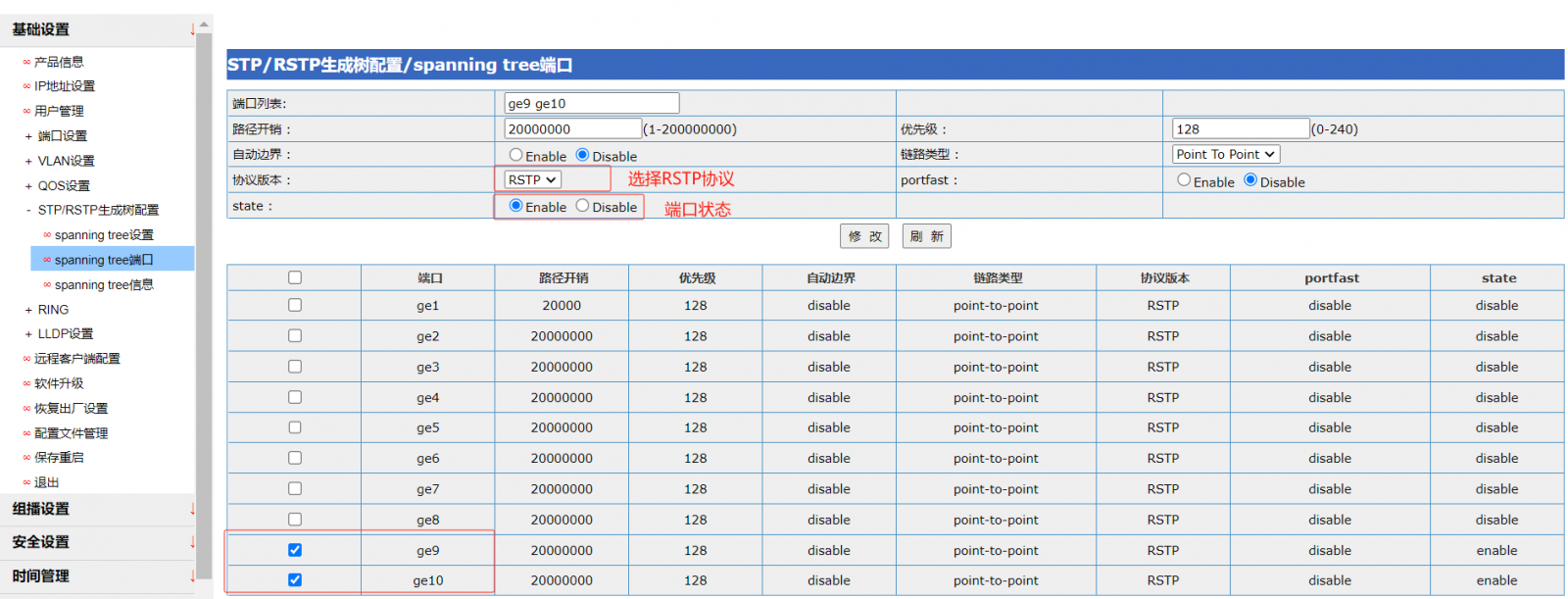1568x599 pixels.
Task: Expand the VLAN设置 tree node
Action: click(x=28, y=161)
